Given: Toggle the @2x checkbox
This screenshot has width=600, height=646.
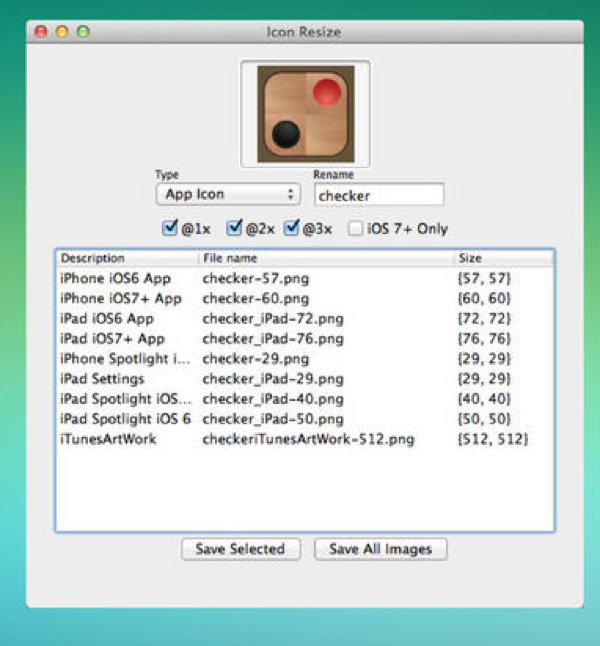Looking at the screenshot, I should click(x=234, y=227).
